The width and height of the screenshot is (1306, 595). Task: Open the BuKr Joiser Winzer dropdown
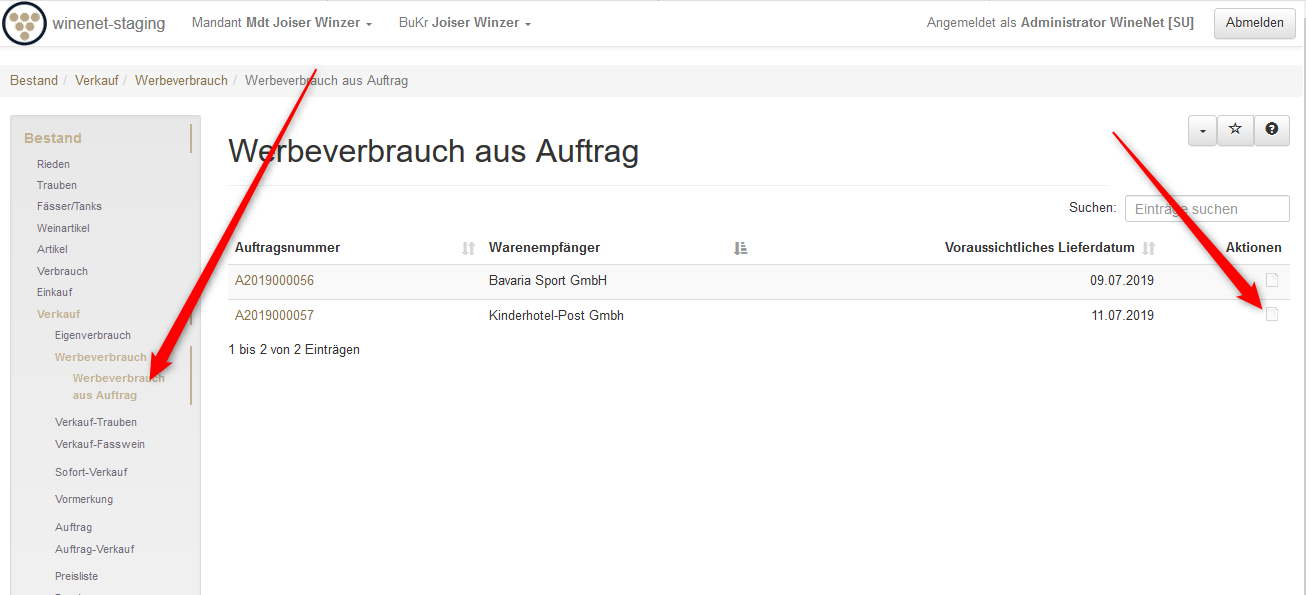(x=464, y=23)
